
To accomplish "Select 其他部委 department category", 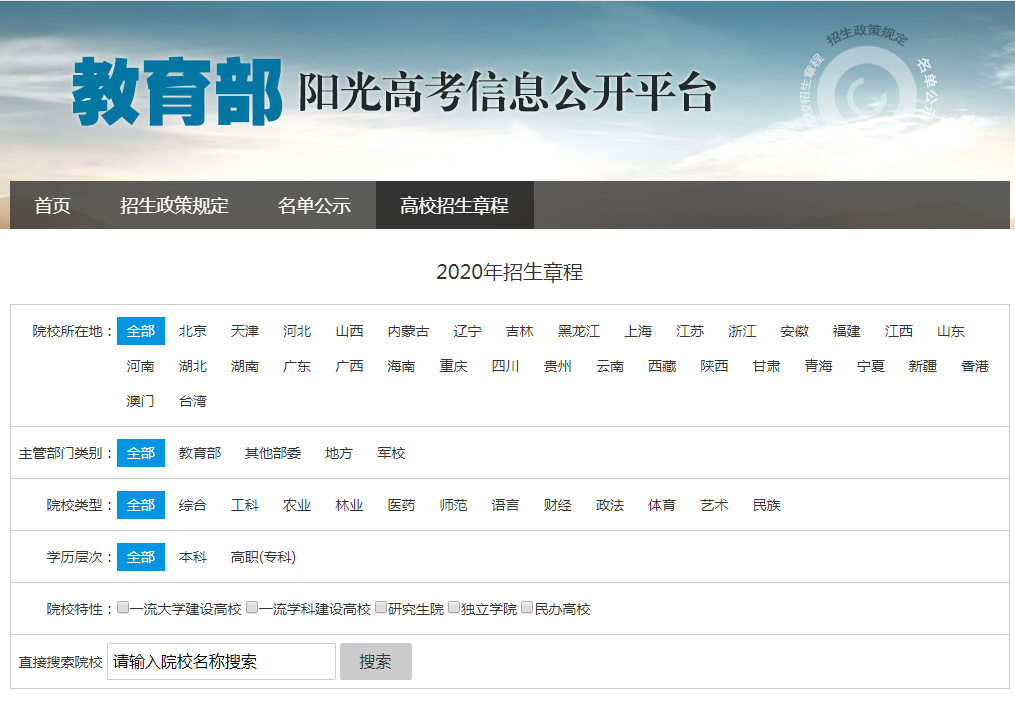I will pyautogui.click(x=273, y=453).
